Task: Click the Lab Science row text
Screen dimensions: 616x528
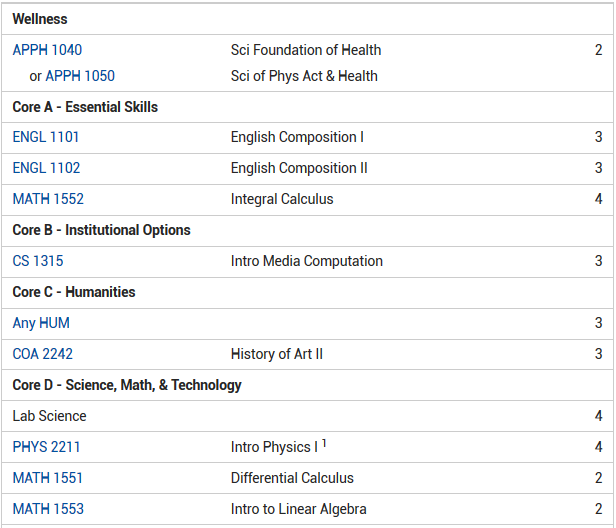Action: pos(49,416)
